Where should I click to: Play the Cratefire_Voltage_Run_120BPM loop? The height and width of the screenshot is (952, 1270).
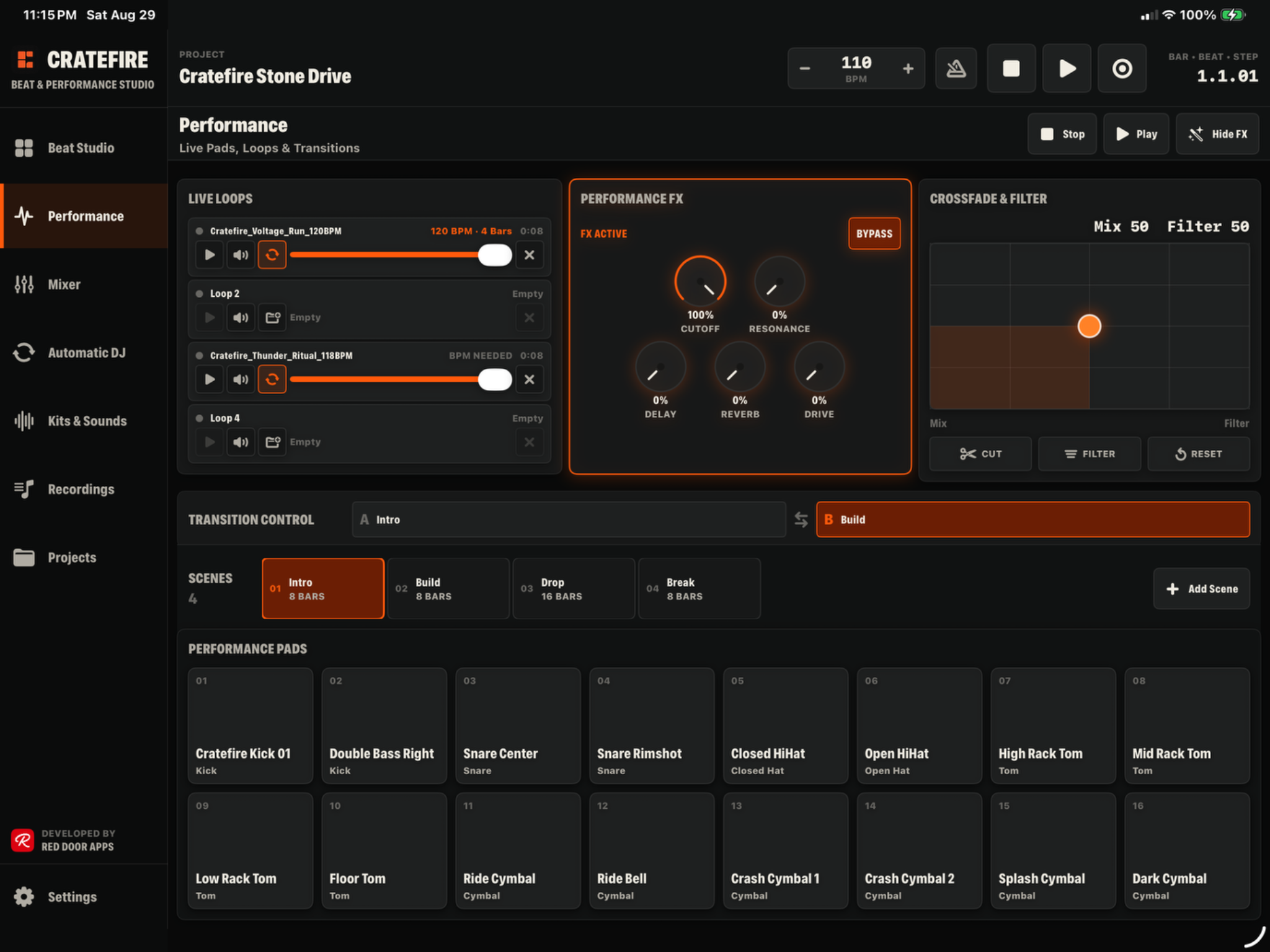(x=210, y=255)
